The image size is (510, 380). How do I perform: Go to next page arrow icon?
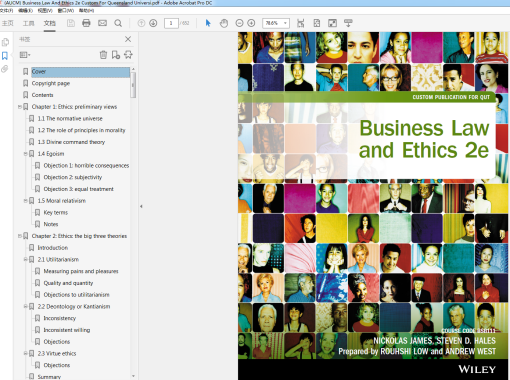(x=153, y=23)
